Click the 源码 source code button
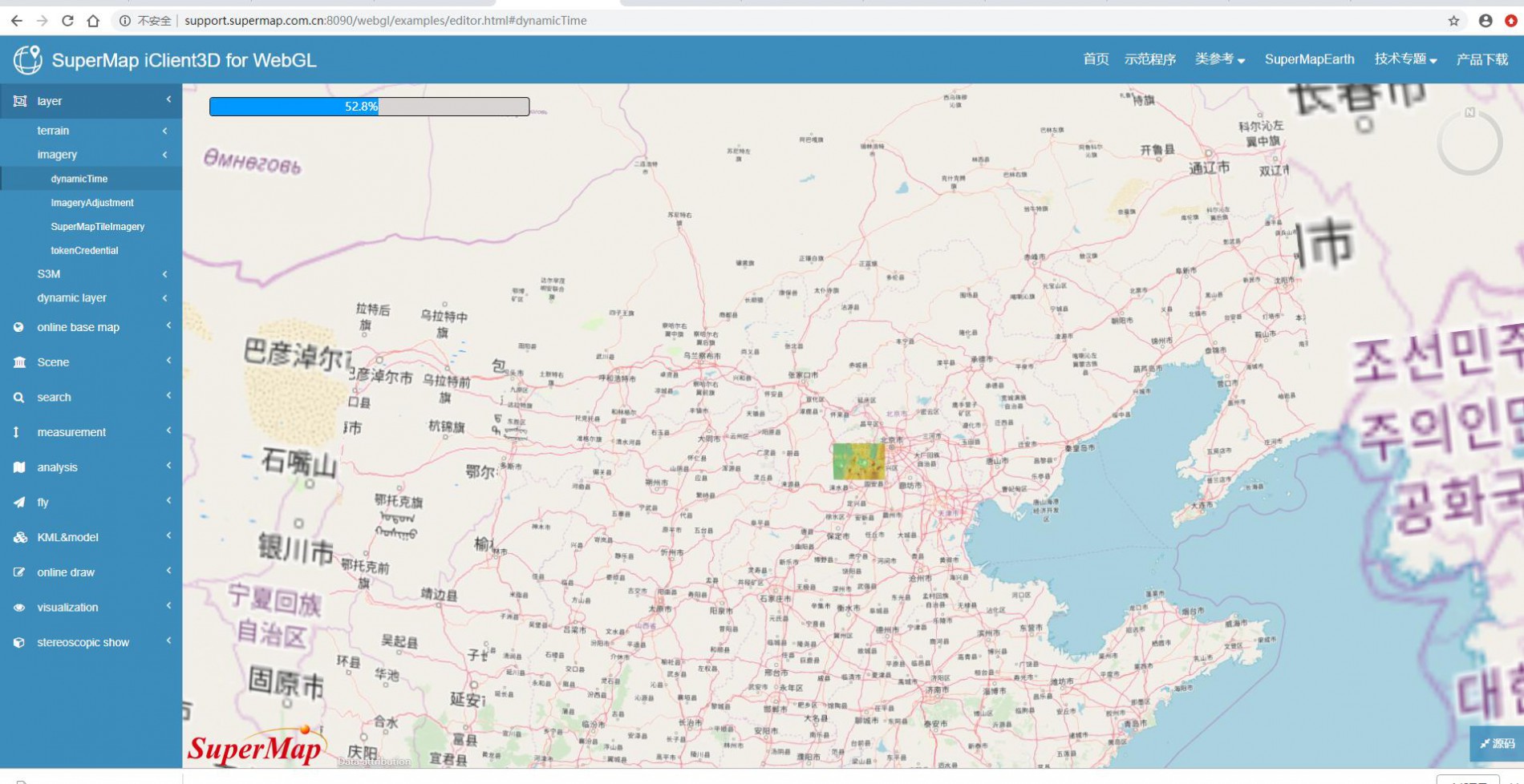 (x=1497, y=744)
